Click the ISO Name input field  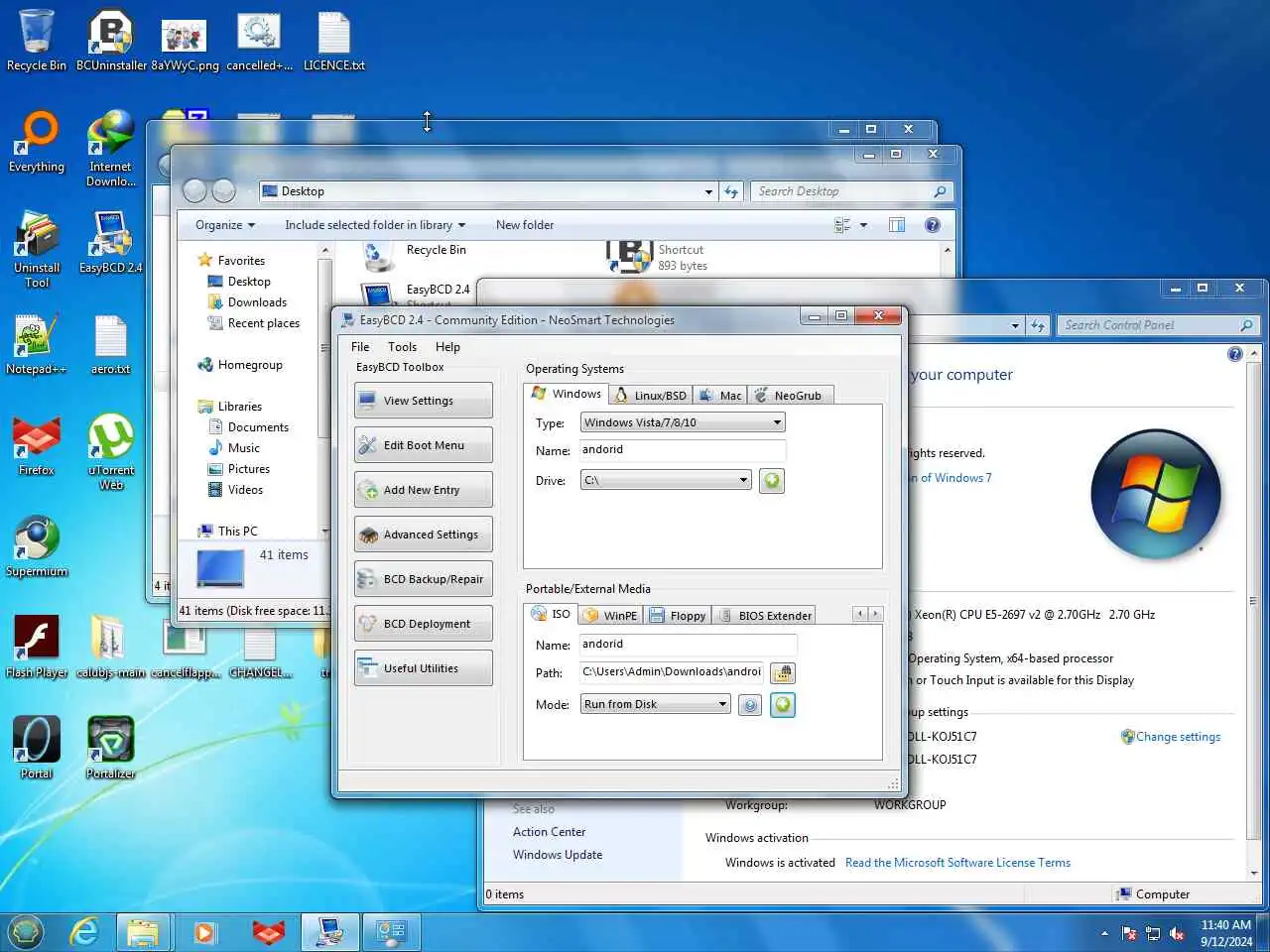688,645
